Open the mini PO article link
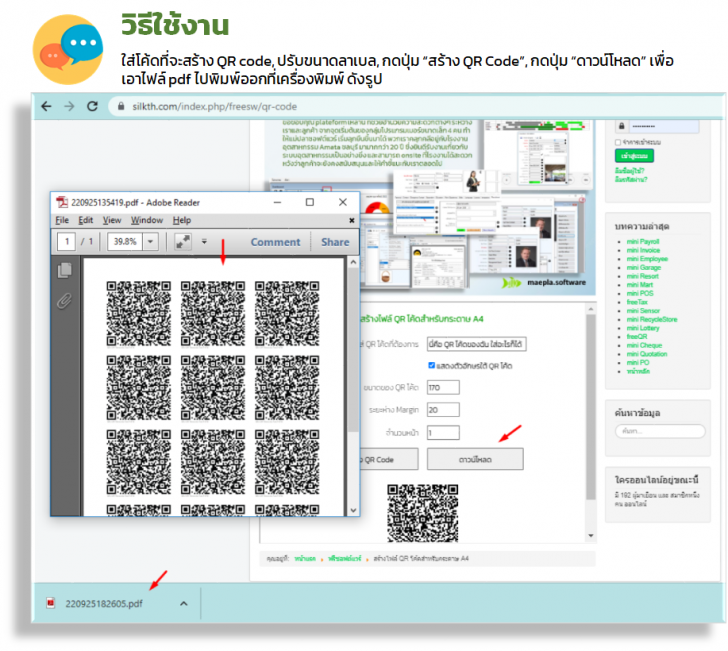Viewport: 728px width, 651px height. (638, 363)
